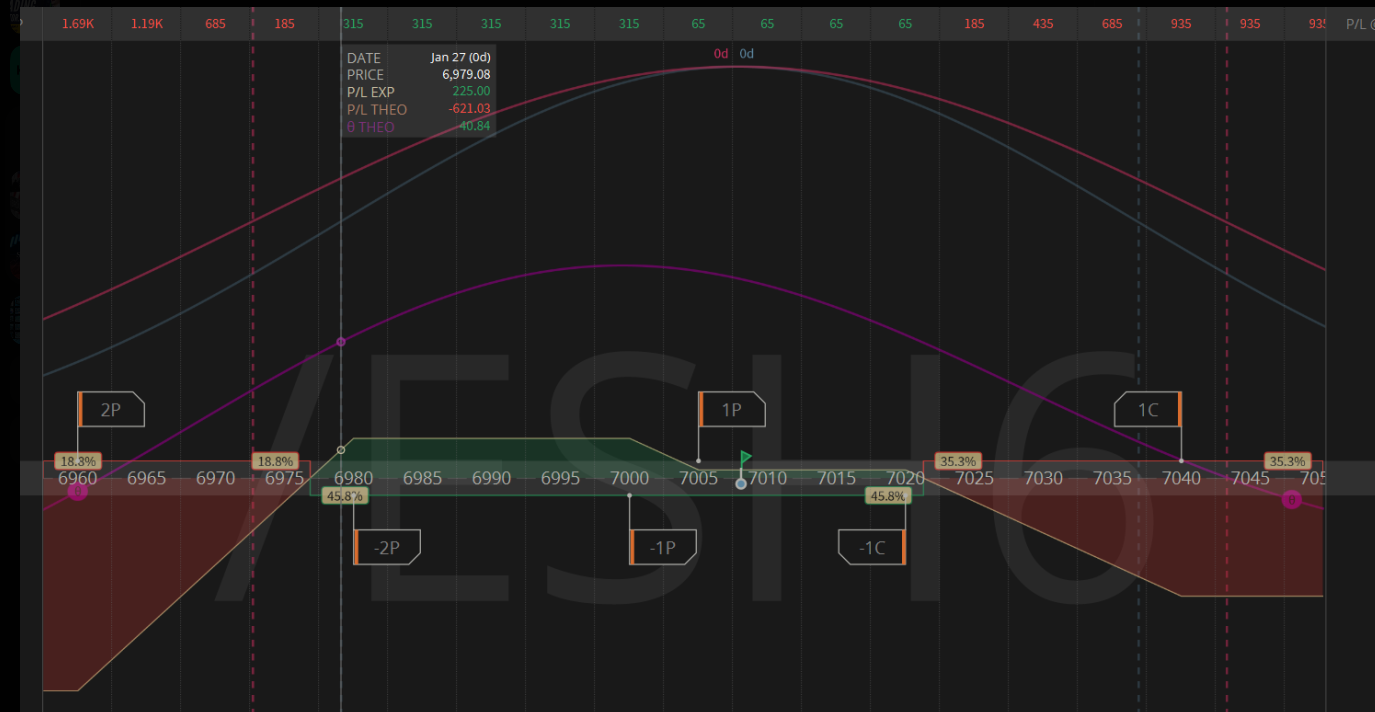Select the red 0d curve label

(x=720, y=54)
